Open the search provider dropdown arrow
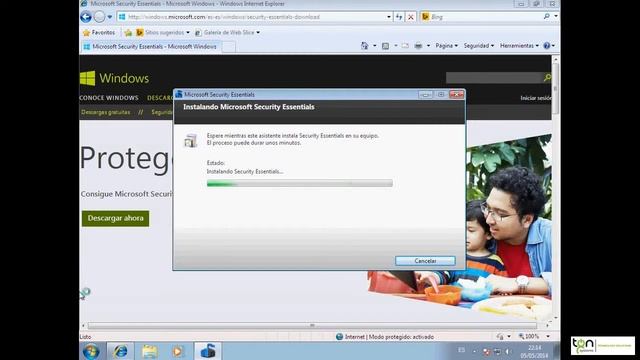The width and height of the screenshot is (640, 360). 556,17
